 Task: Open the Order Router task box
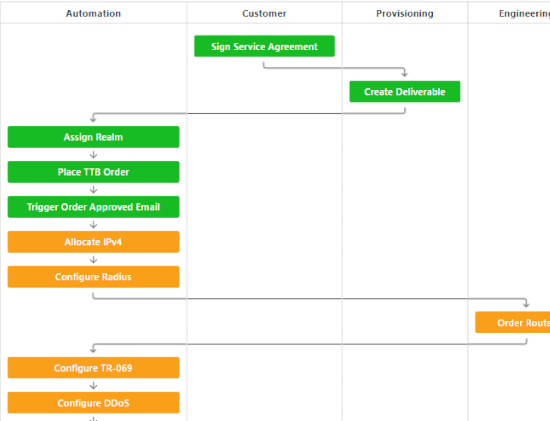coord(512,322)
